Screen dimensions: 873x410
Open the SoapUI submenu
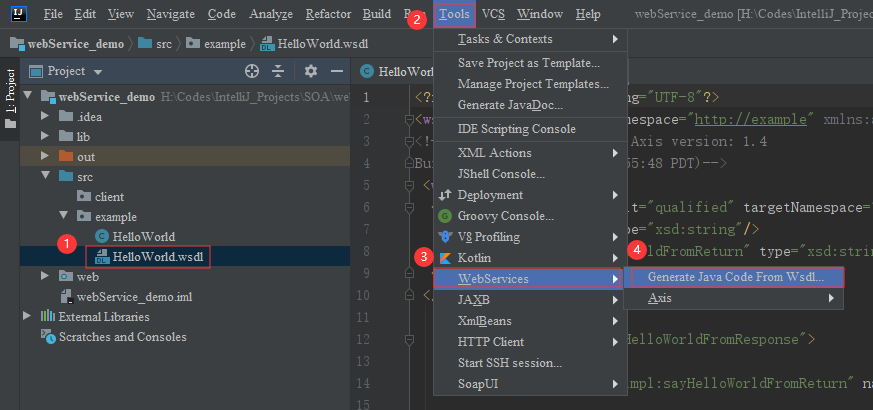pyautogui.click(x=528, y=384)
